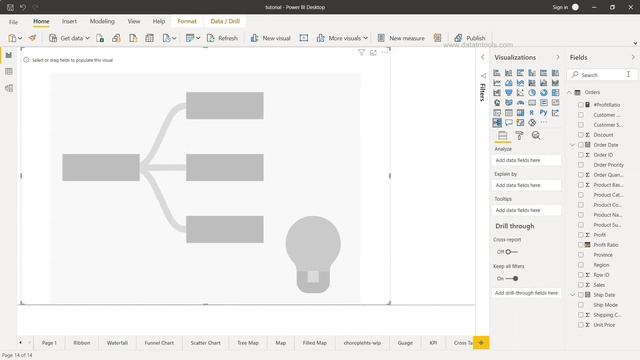Check the Region field checkbox
The image size is (640, 360).
pyautogui.click(x=581, y=265)
